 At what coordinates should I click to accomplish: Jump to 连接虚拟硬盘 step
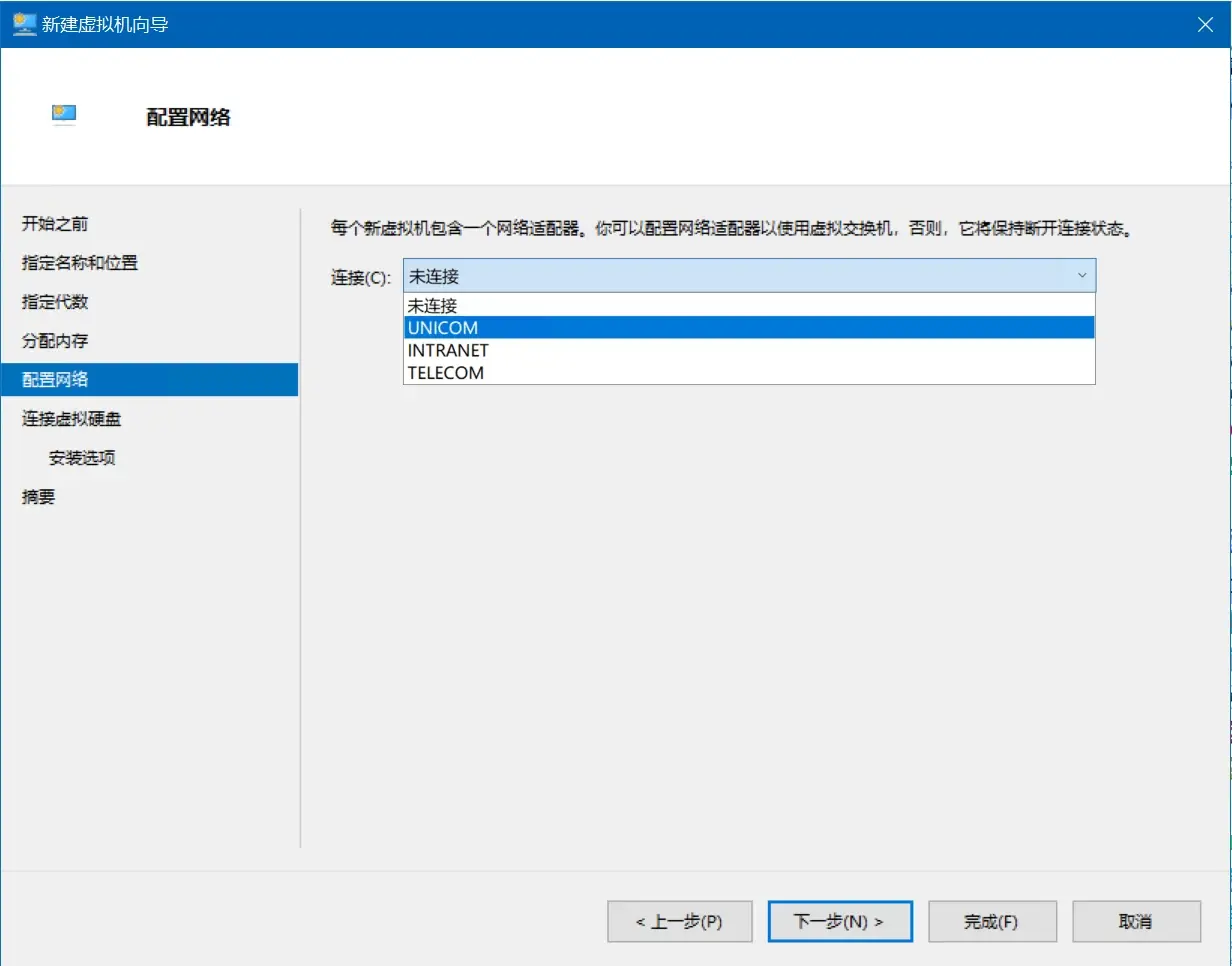[x=72, y=419]
